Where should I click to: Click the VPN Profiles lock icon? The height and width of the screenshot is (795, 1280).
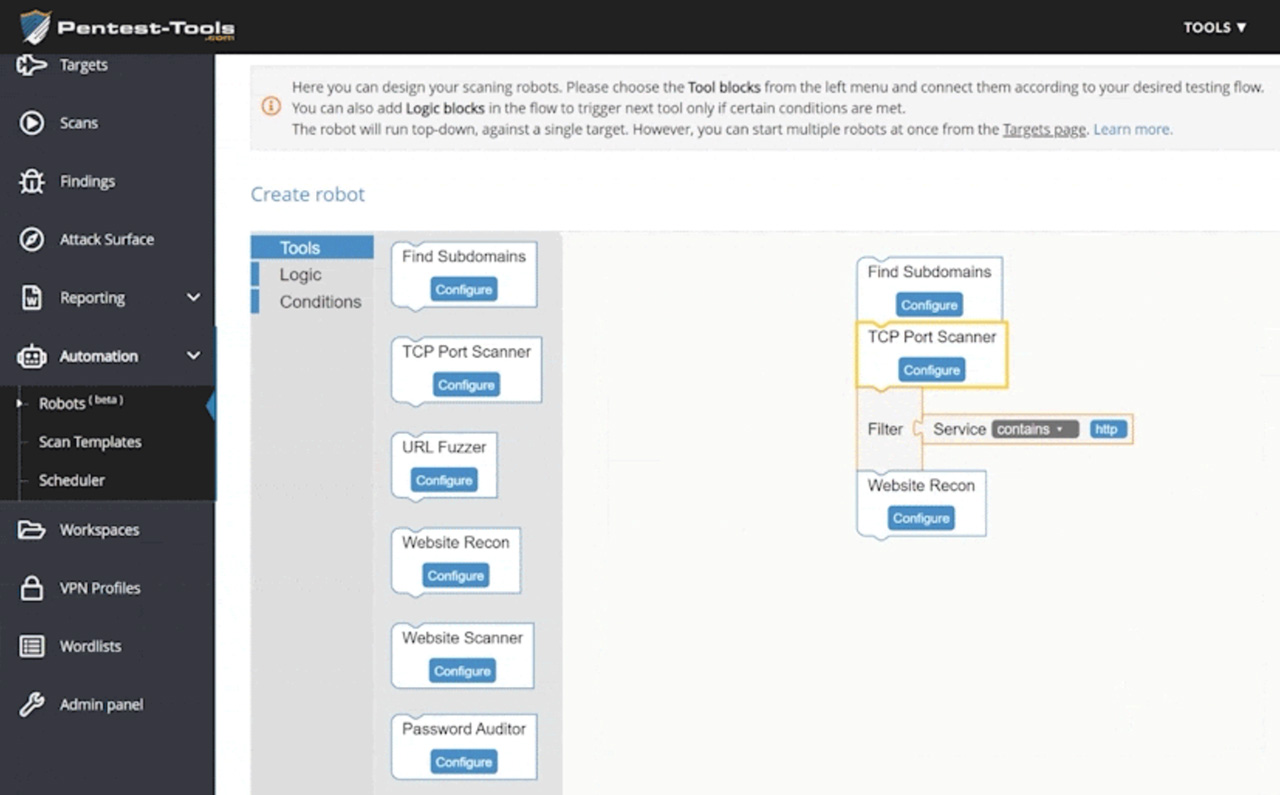32,588
